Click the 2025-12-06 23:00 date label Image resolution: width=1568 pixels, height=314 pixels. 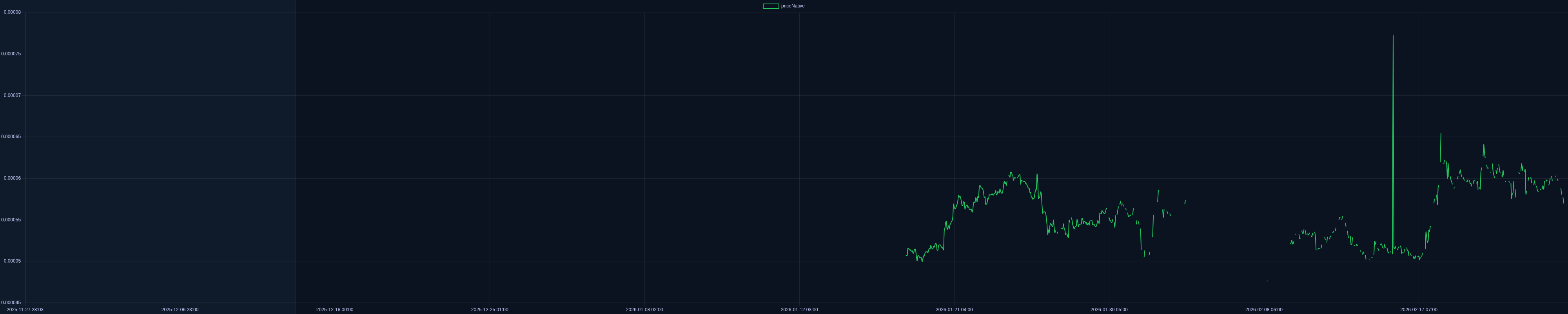click(x=180, y=310)
